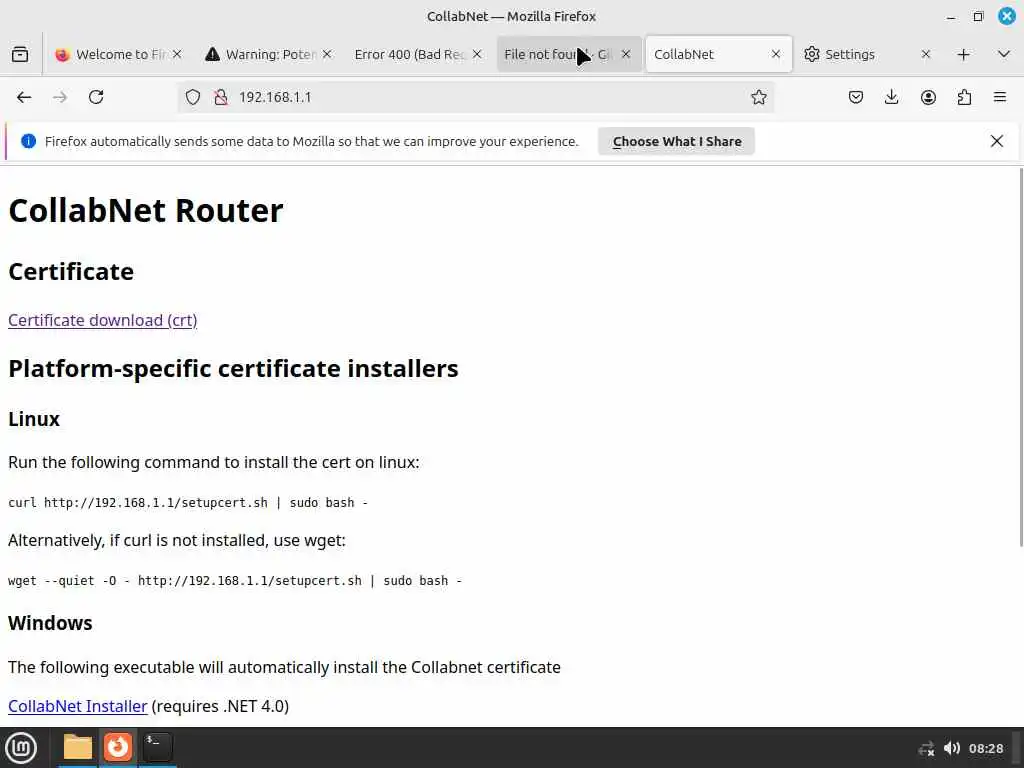The image size is (1024, 768).
Task: Open the Firefox application menu
Action: click(1000, 97)
